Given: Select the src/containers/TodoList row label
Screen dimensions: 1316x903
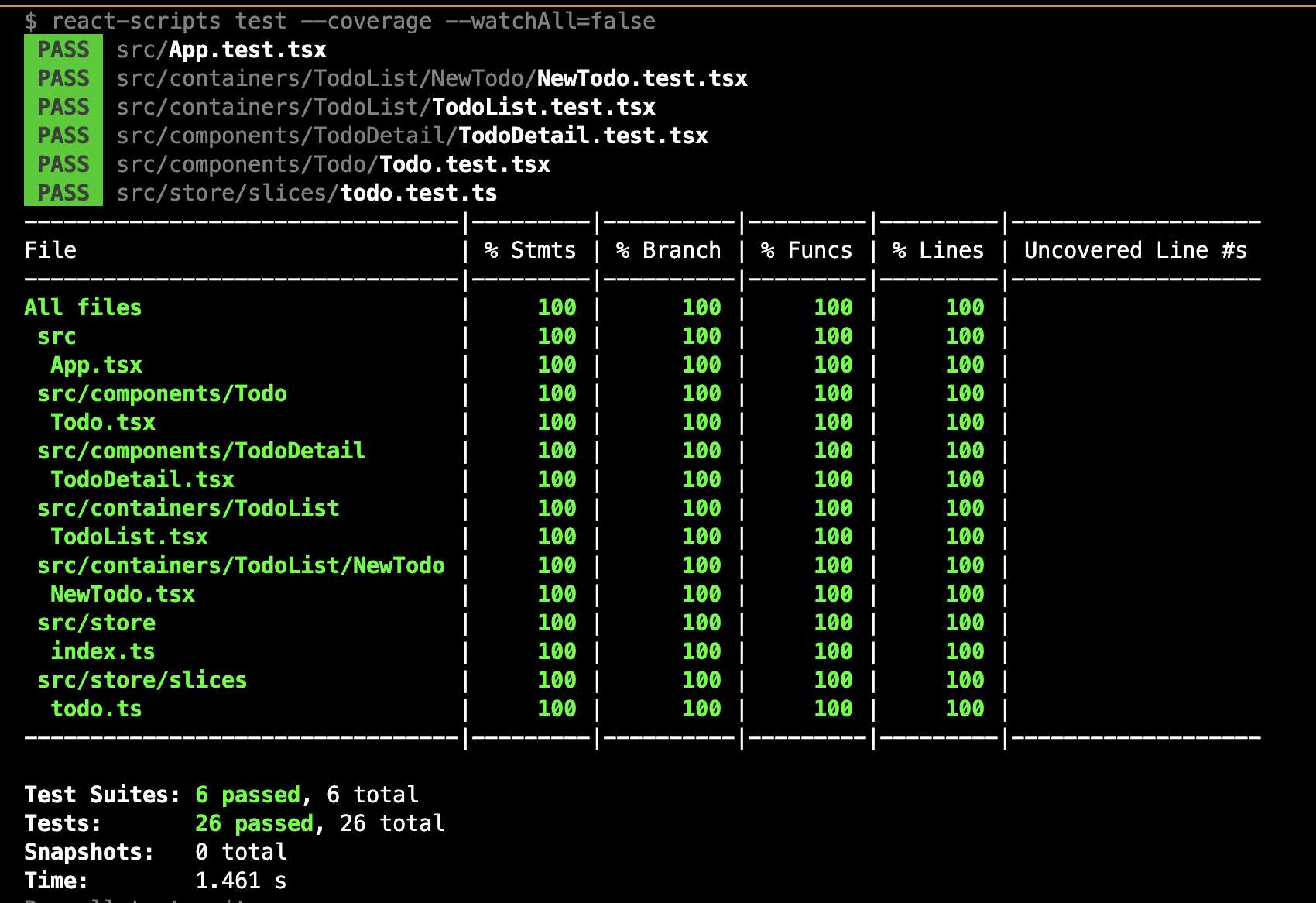Looking at the screenshot, I should 188,508.
